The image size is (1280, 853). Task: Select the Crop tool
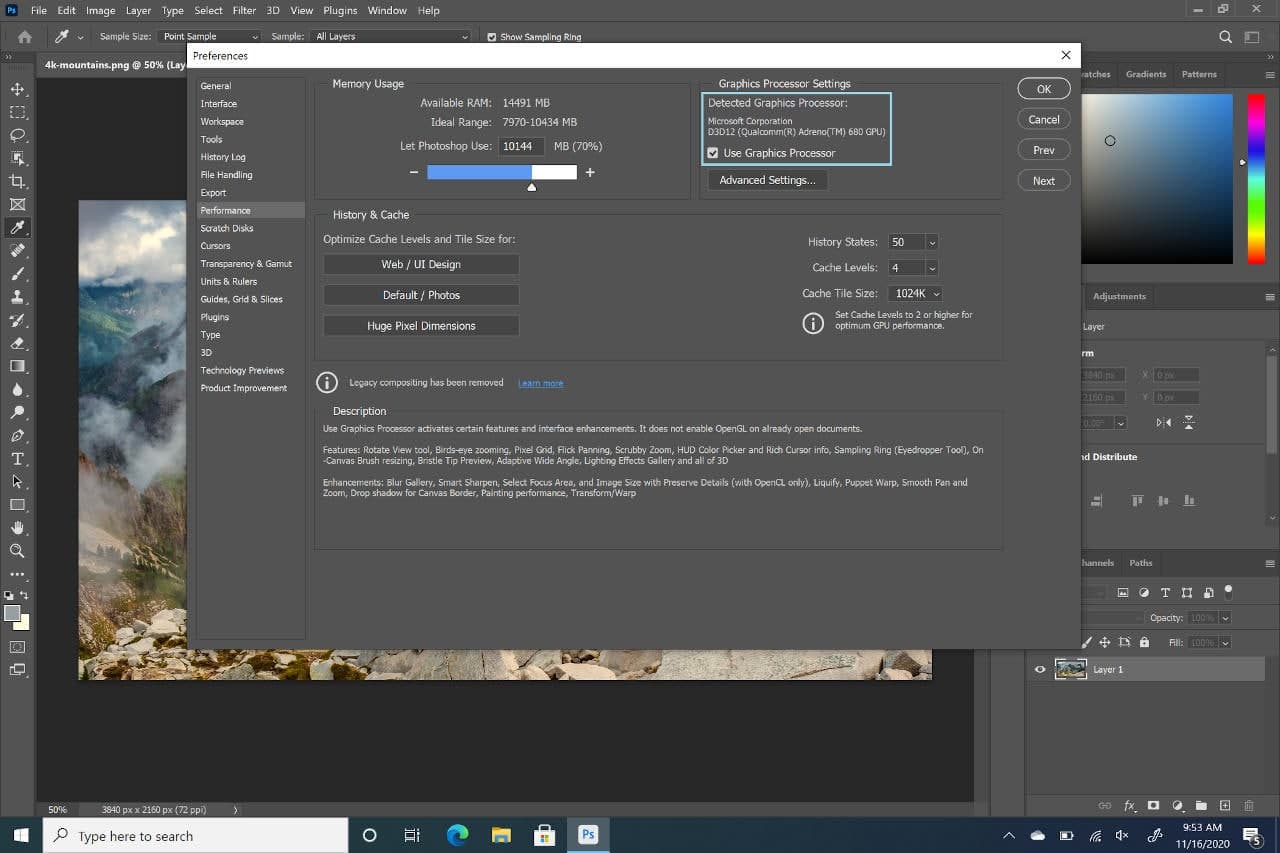coord(17,181)
